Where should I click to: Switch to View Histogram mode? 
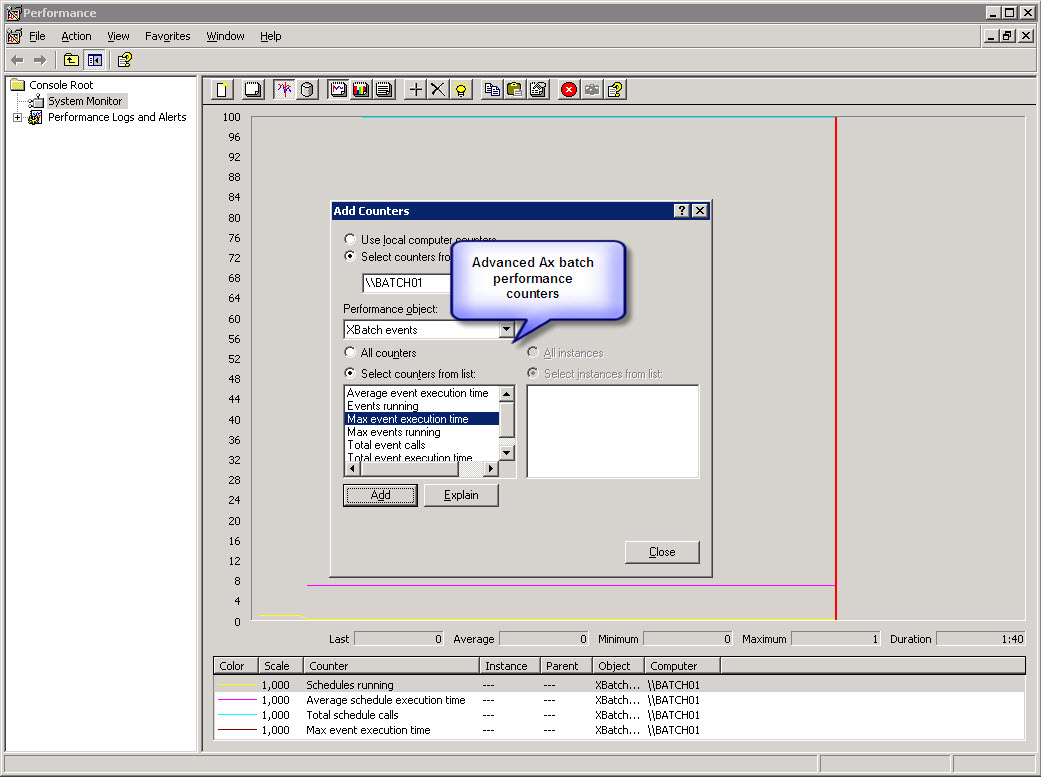pyautogui.click(x=360, y=90)
